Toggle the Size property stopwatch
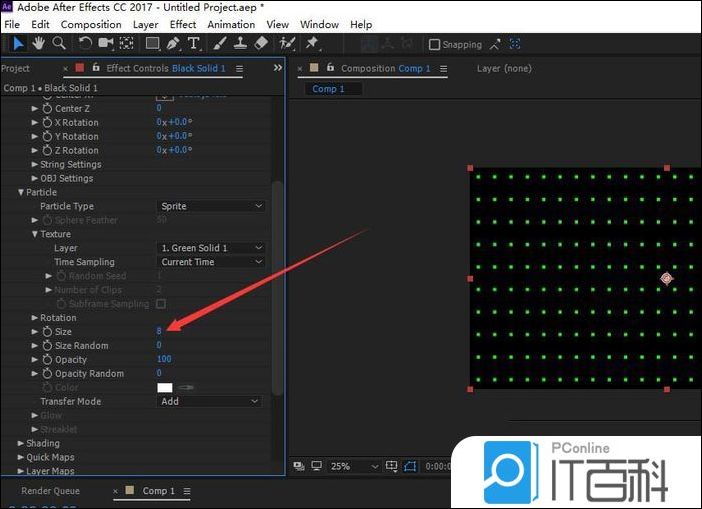Screen dimensions: 702x509 click(47, 332)
